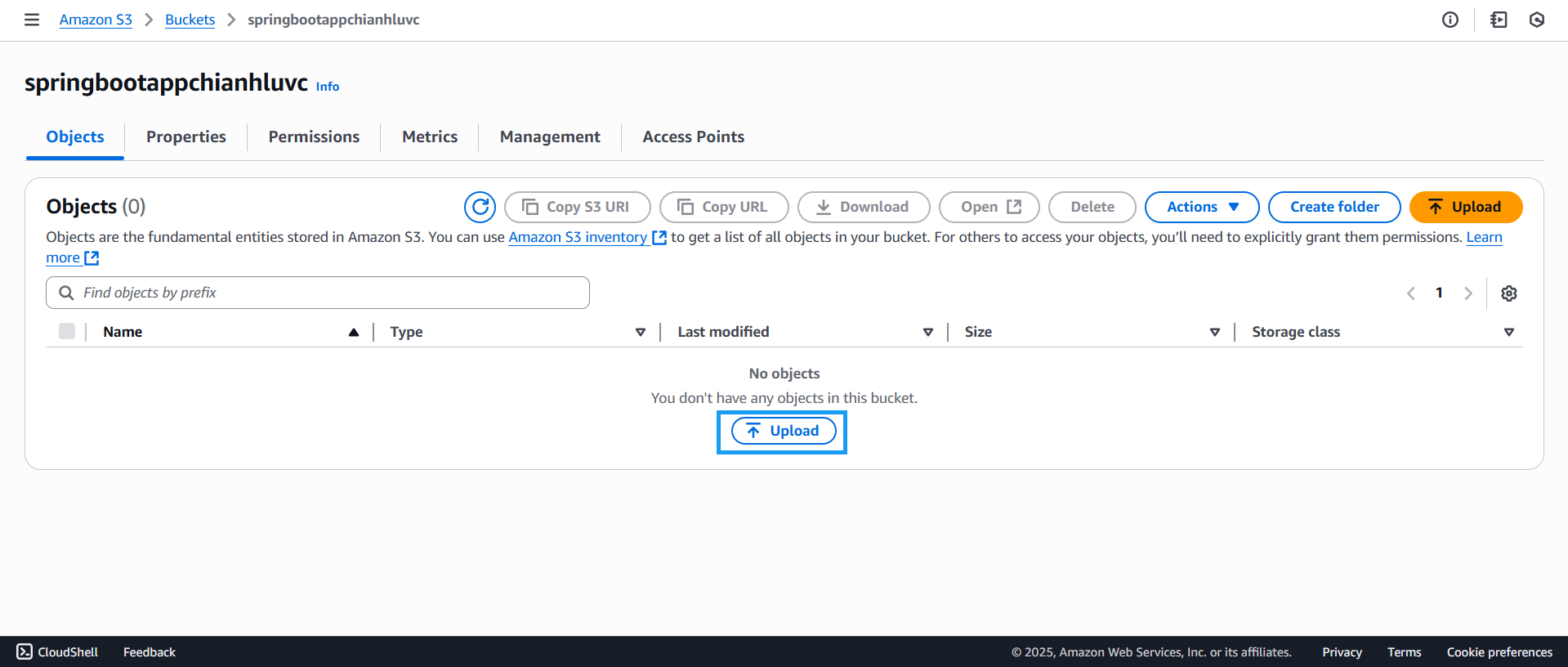Refresh the objects list
This screenshot has height=667, width=1568.
click(x=480, y=207)
